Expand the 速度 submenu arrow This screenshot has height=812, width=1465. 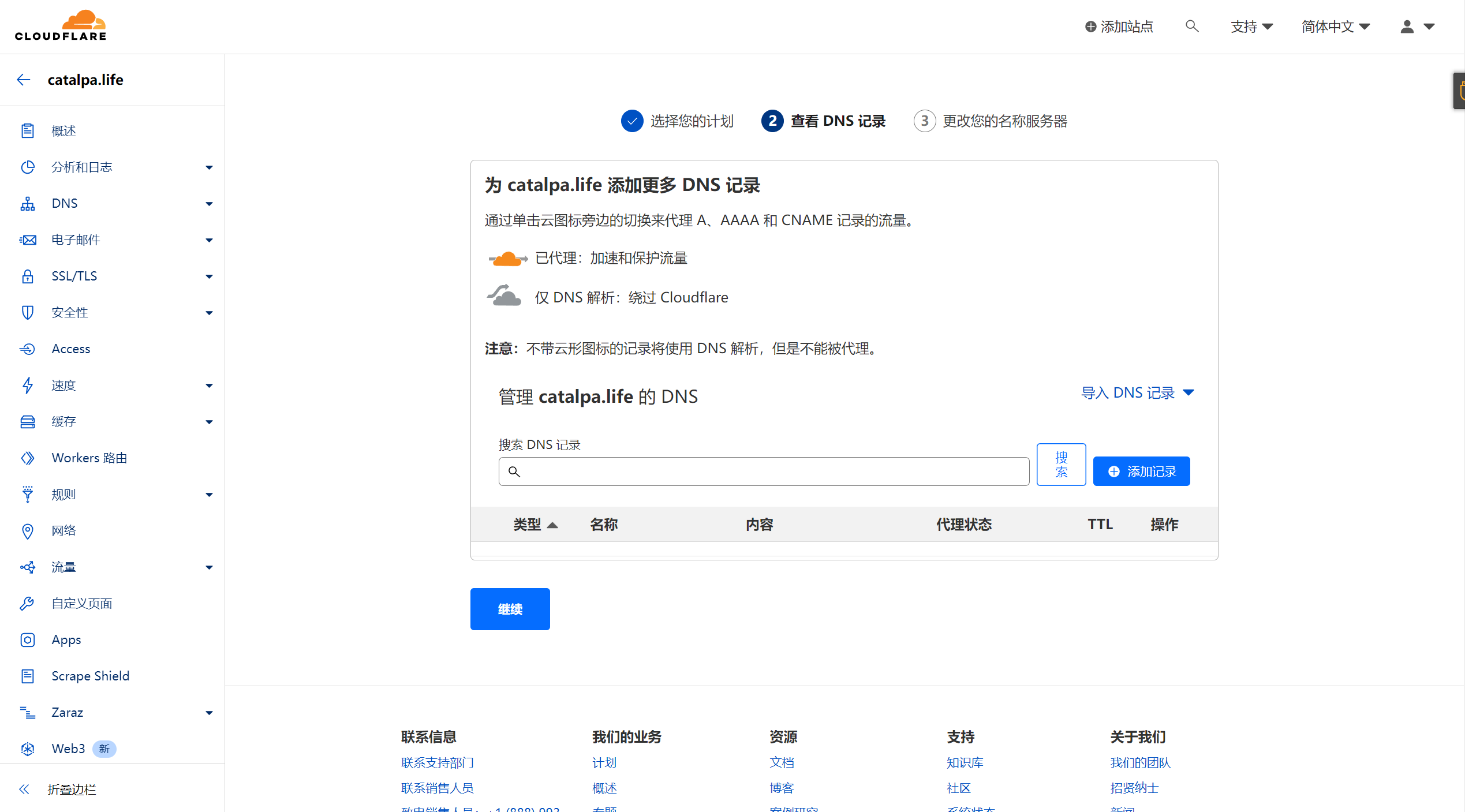click(209, 386)
